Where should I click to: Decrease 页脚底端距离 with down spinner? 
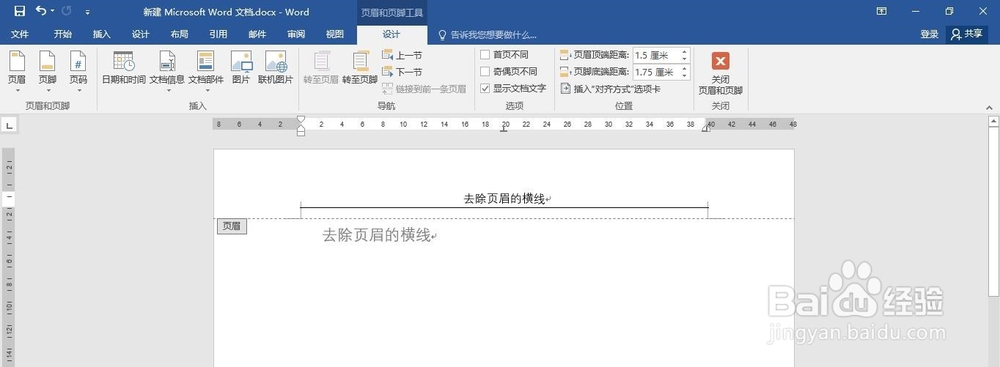coord(685,76)
